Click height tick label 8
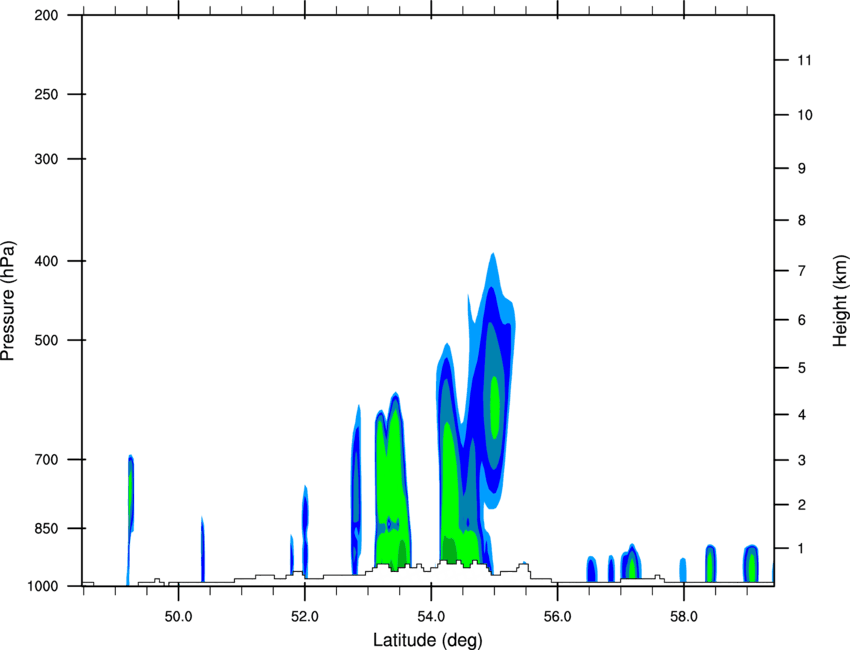The image size is (850, 650). (x=802, y=220)
